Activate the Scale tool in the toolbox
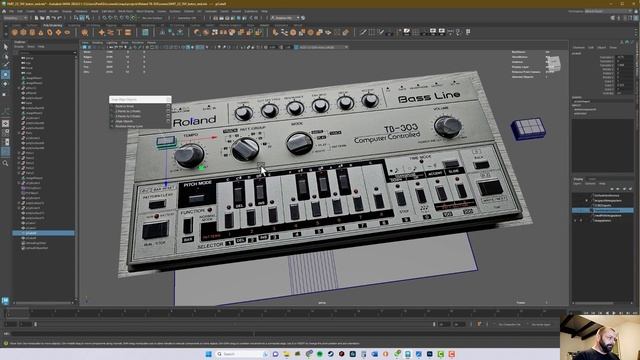 point(5,93)
